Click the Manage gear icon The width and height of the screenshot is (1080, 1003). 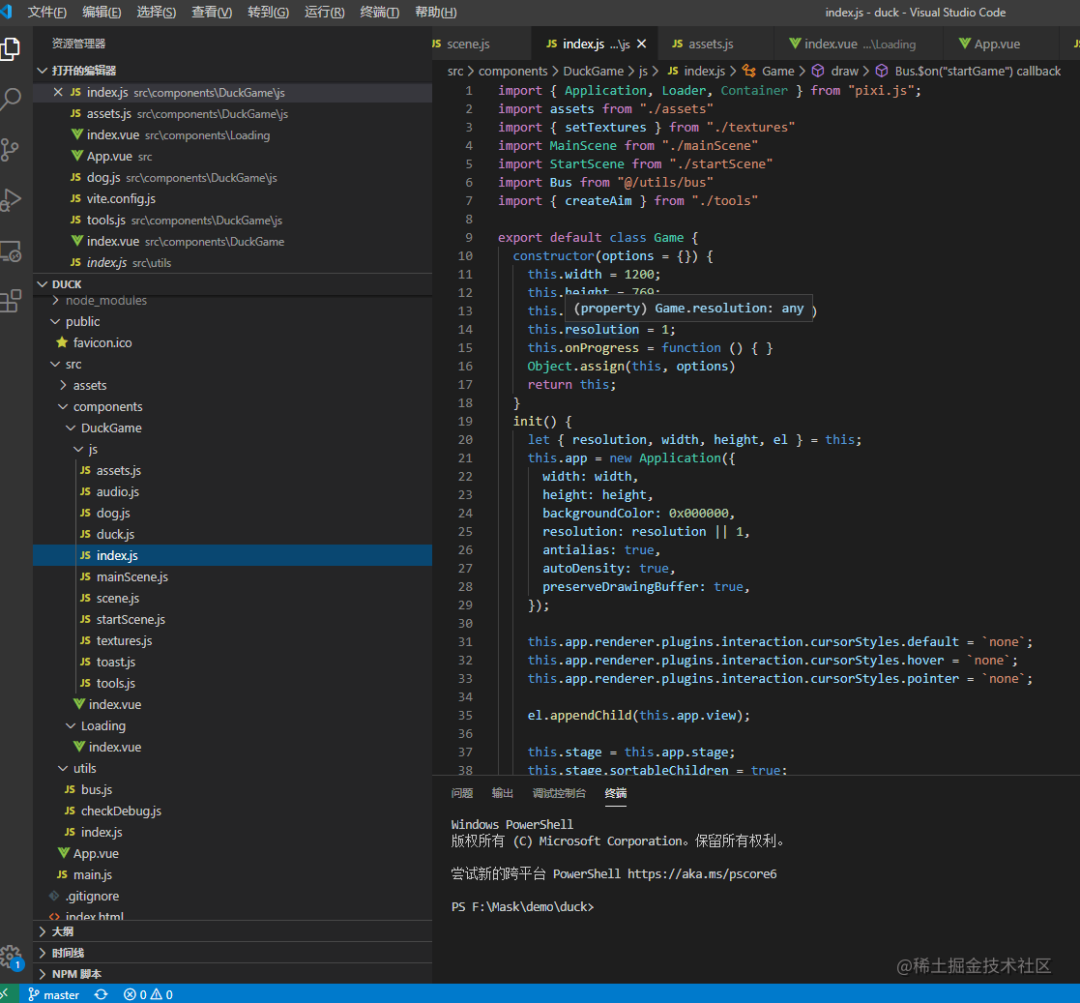(x=11, y=955)
